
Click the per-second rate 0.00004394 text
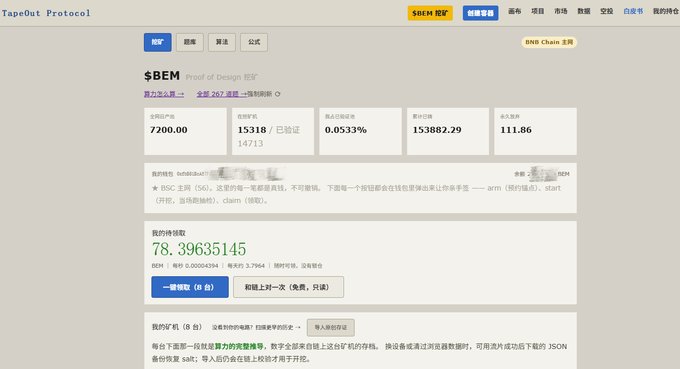[202, 265]
